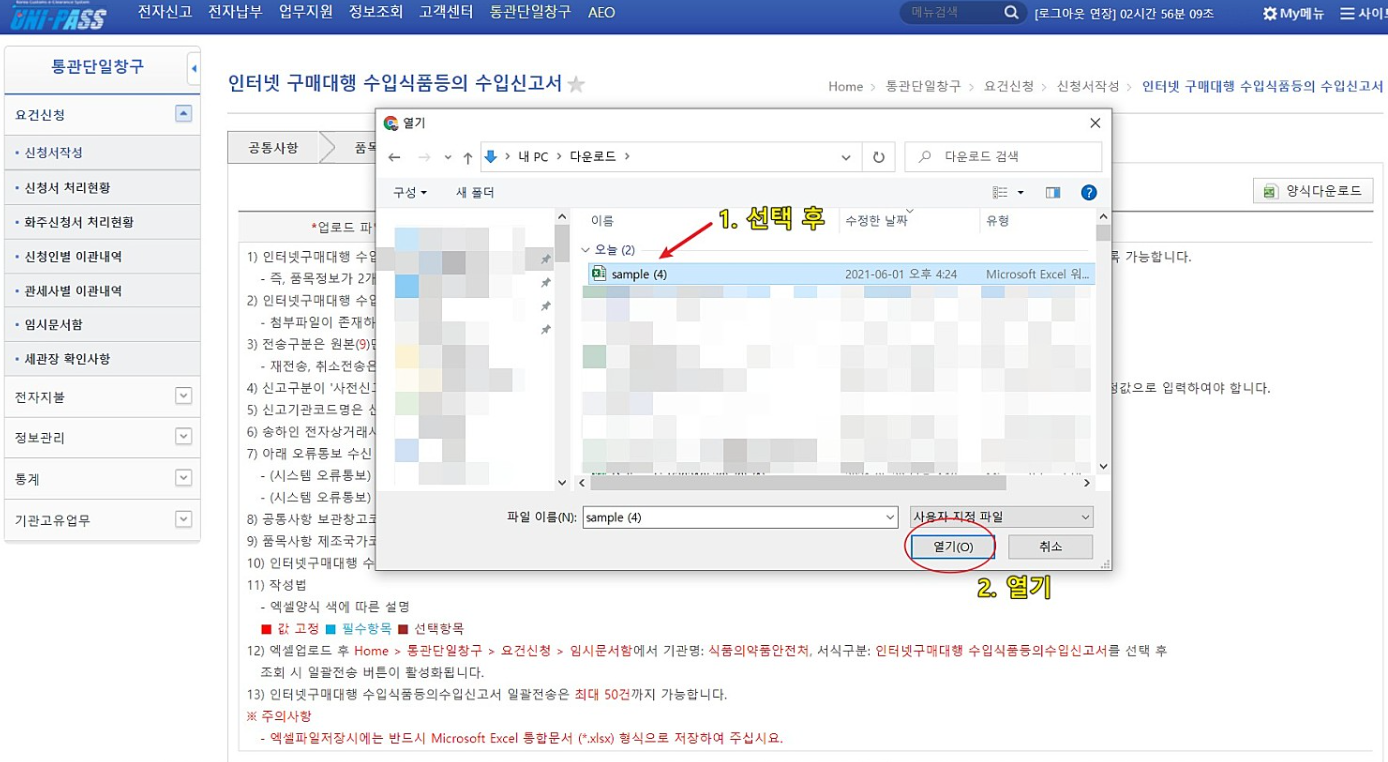
Task: Open 임시문서함 in sidebar
Action: click(54, 324)
